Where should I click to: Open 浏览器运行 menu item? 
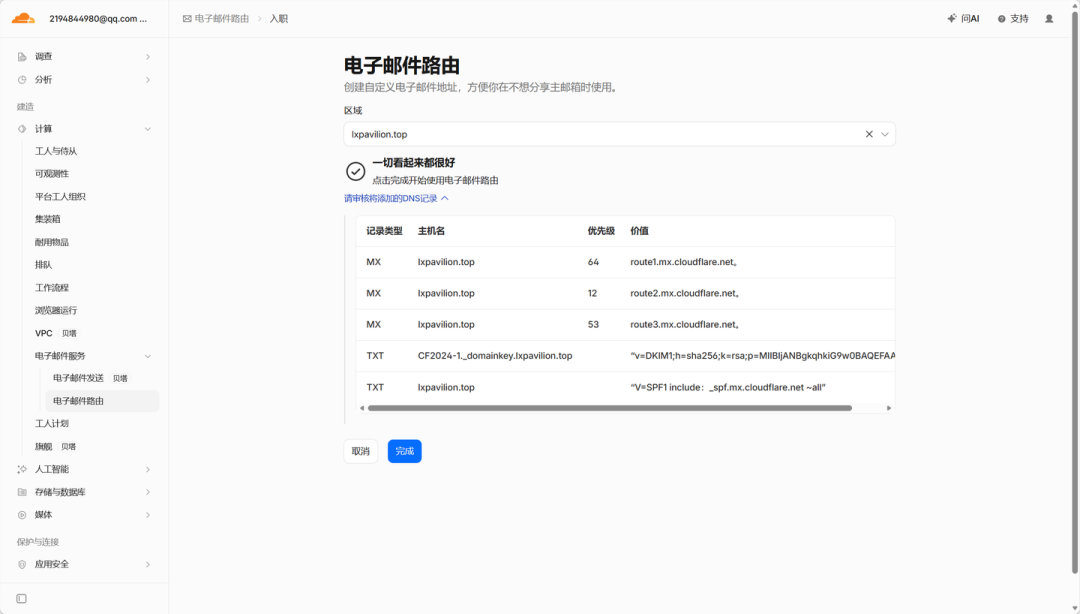point(56,310)
